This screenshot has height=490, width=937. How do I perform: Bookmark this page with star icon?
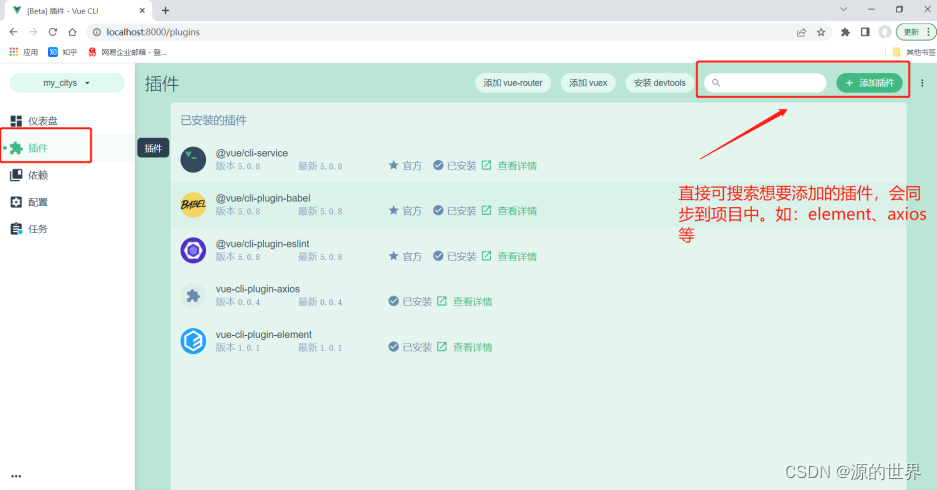[821, 32]
